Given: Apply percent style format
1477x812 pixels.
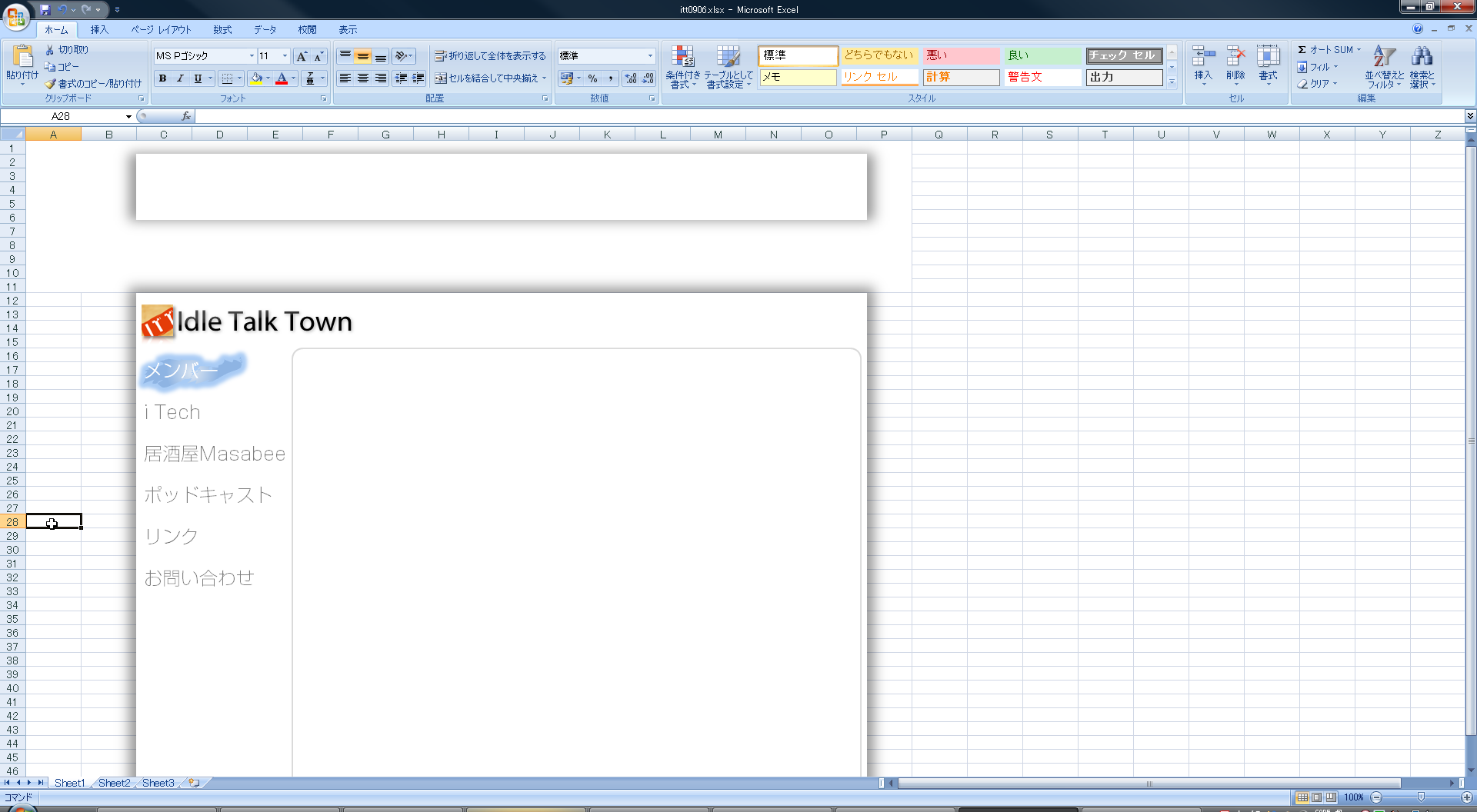Looking at the screenshot, I should coord(592,78).
